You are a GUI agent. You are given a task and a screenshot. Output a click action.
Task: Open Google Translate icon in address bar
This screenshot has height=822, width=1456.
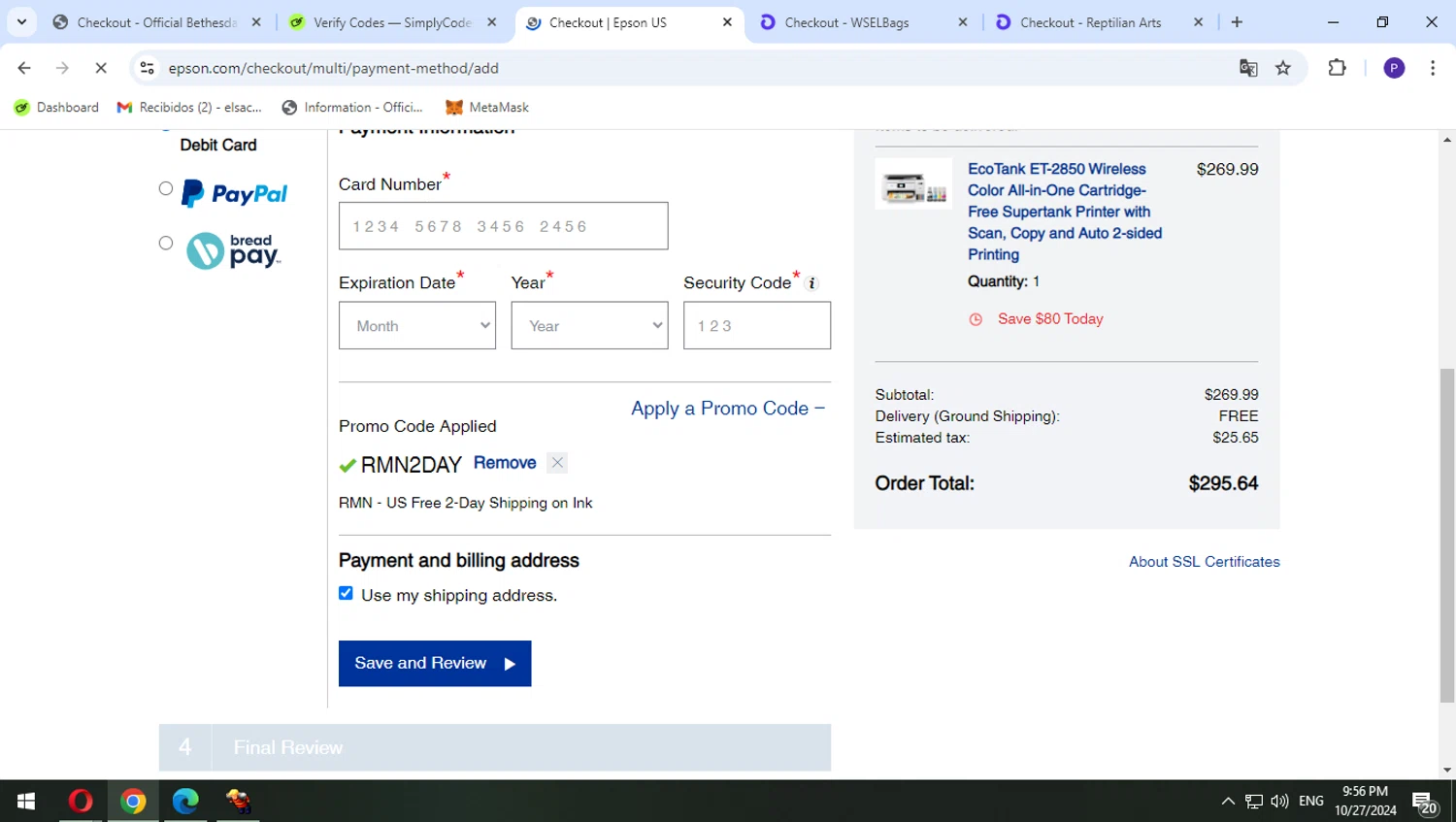tap(1248, 68)
